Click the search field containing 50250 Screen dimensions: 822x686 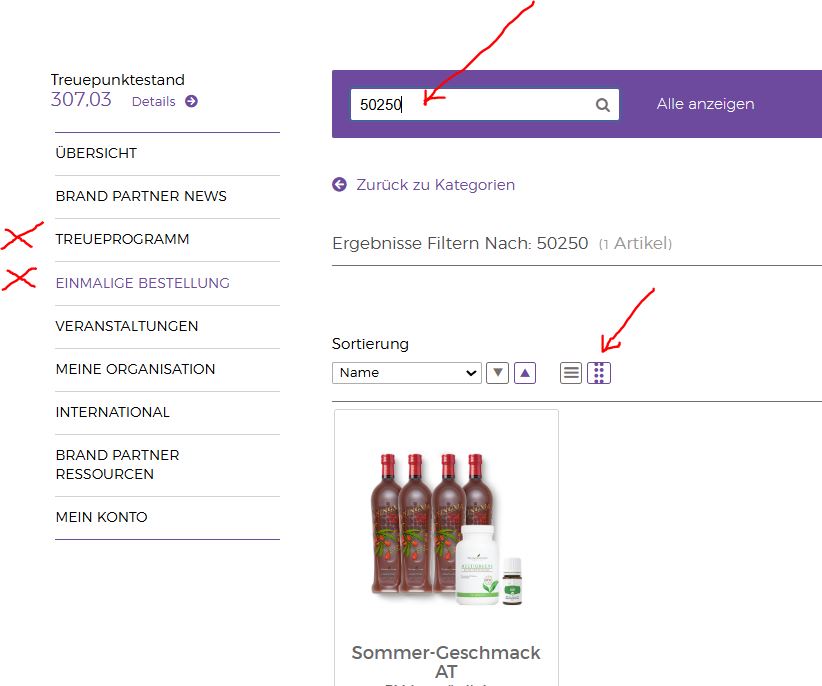tap(470, 105)
